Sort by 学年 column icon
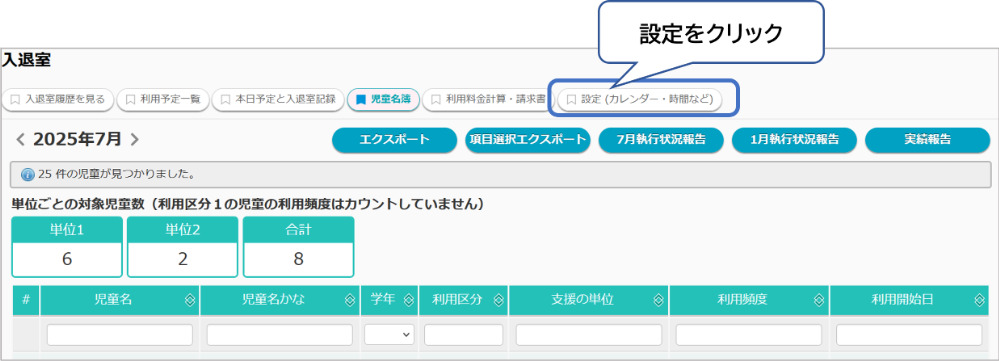Screen dimensions: 999x361 409,301
